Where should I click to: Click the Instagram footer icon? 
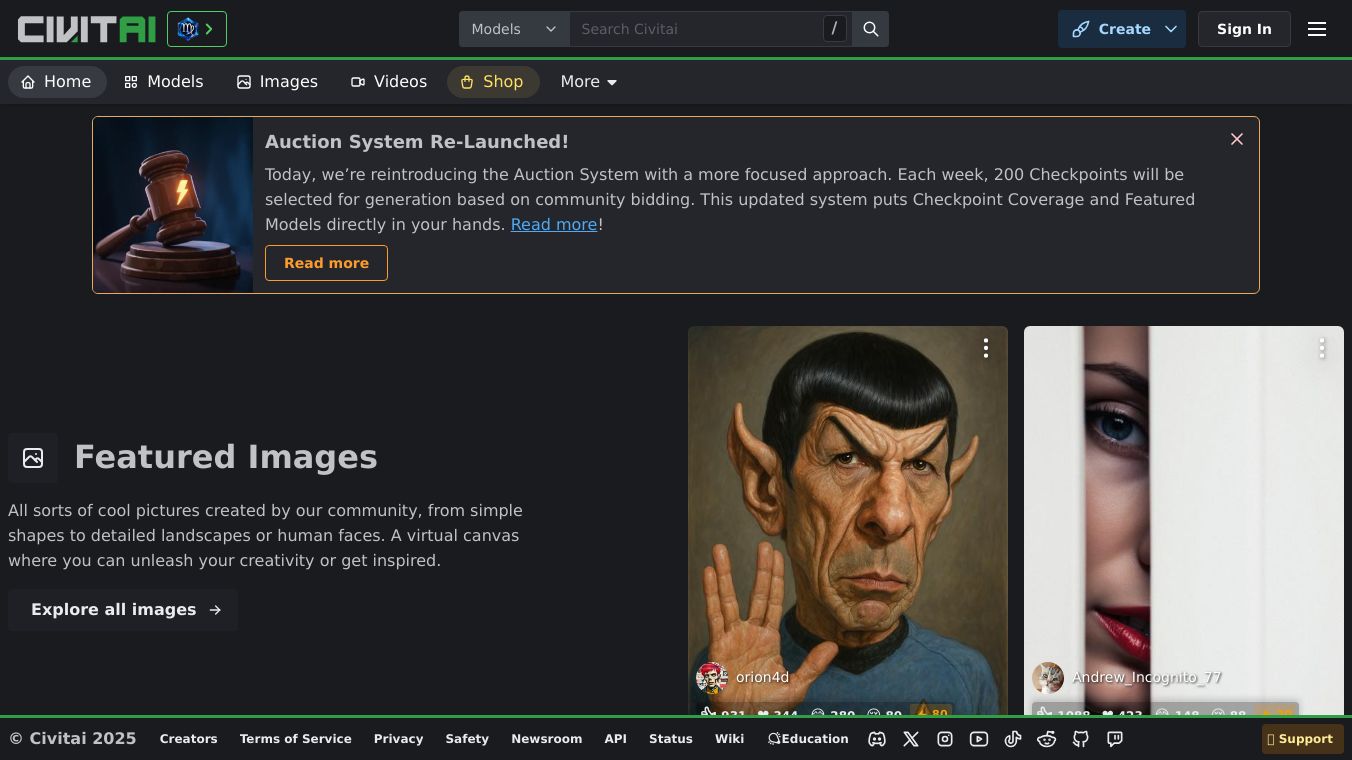point(945,739)
